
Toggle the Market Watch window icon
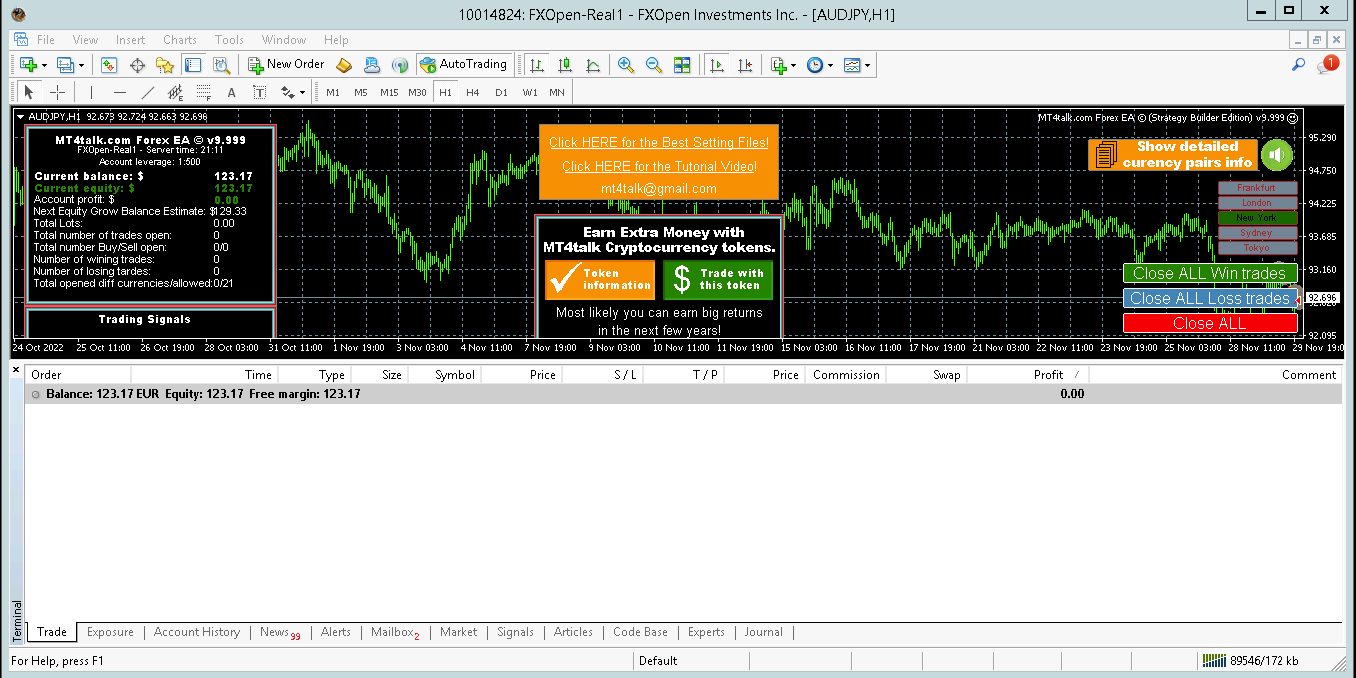click(x=109, y=65)
